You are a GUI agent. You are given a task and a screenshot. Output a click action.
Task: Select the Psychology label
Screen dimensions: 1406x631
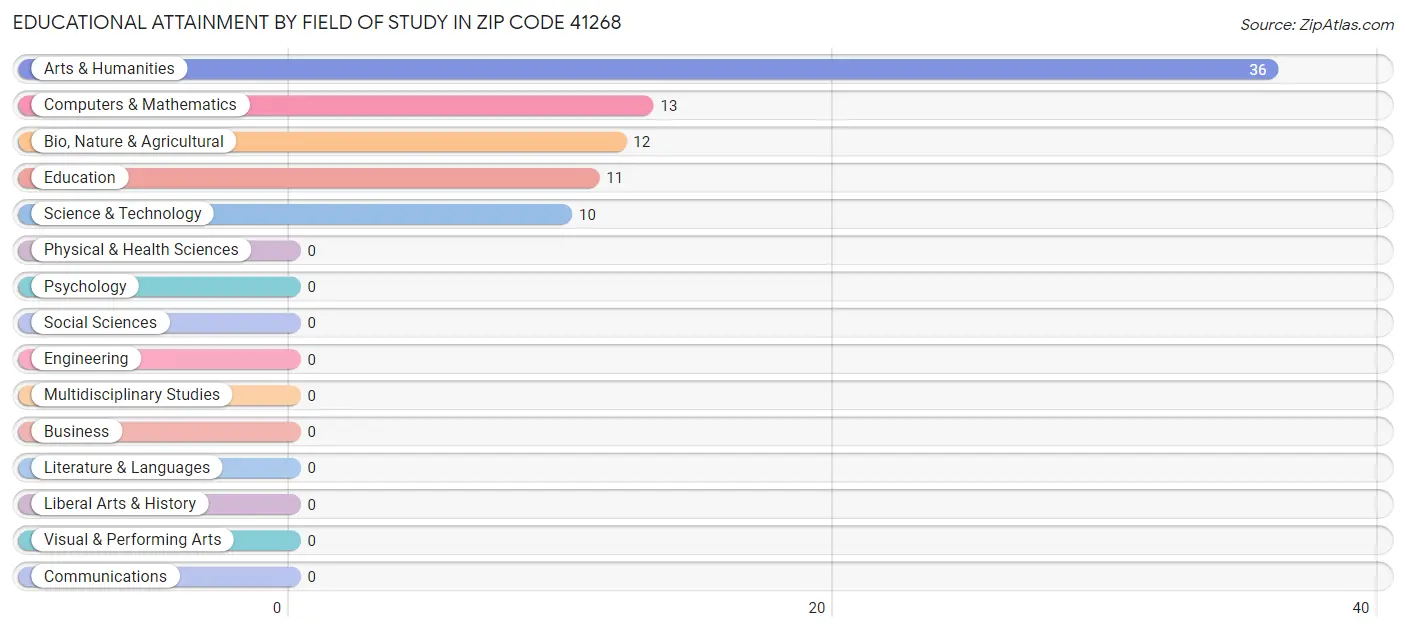pos(85,287)
